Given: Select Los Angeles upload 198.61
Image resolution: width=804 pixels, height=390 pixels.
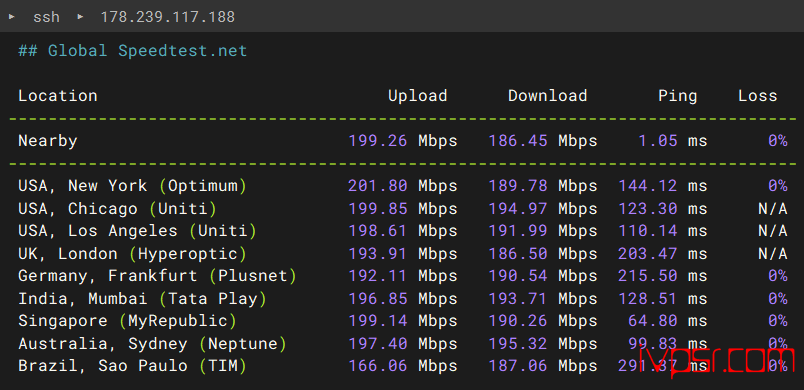Looking at the screenshot, I should pyautogui.click(x=378, y=231).
